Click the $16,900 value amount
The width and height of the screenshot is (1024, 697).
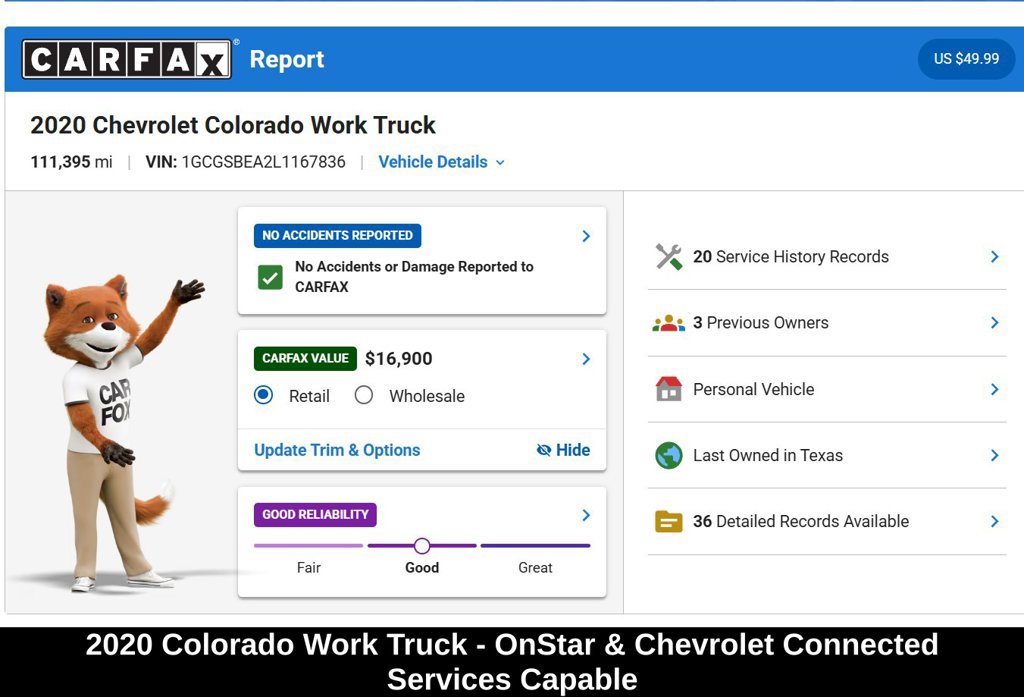click(x=398, y=359)
